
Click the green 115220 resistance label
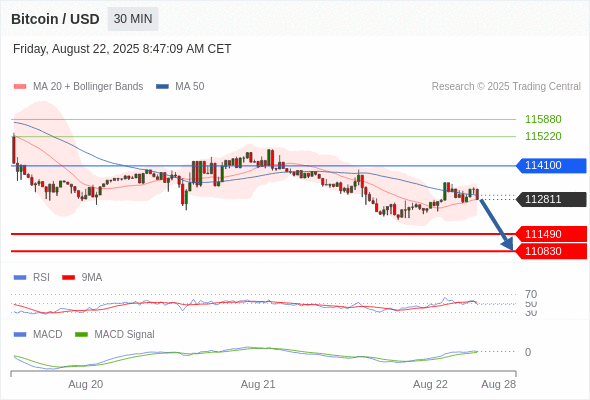(x=543, y=136)
